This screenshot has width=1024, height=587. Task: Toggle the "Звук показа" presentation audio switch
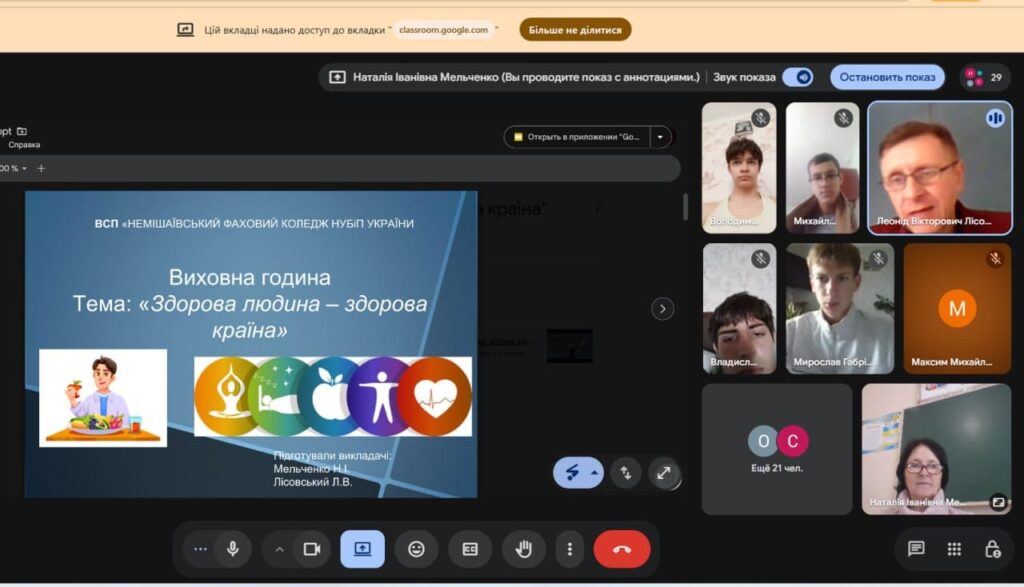tap(798, 77)
